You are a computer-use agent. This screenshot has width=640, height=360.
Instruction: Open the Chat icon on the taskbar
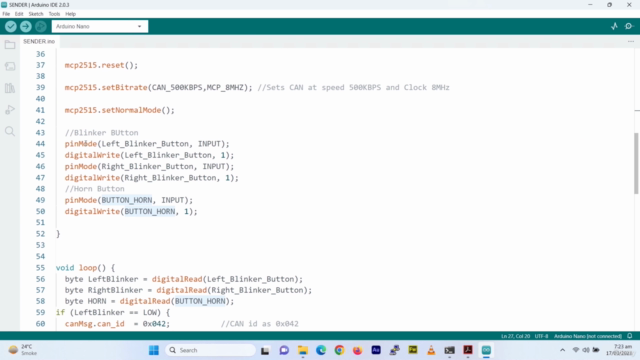coord(284,350)
